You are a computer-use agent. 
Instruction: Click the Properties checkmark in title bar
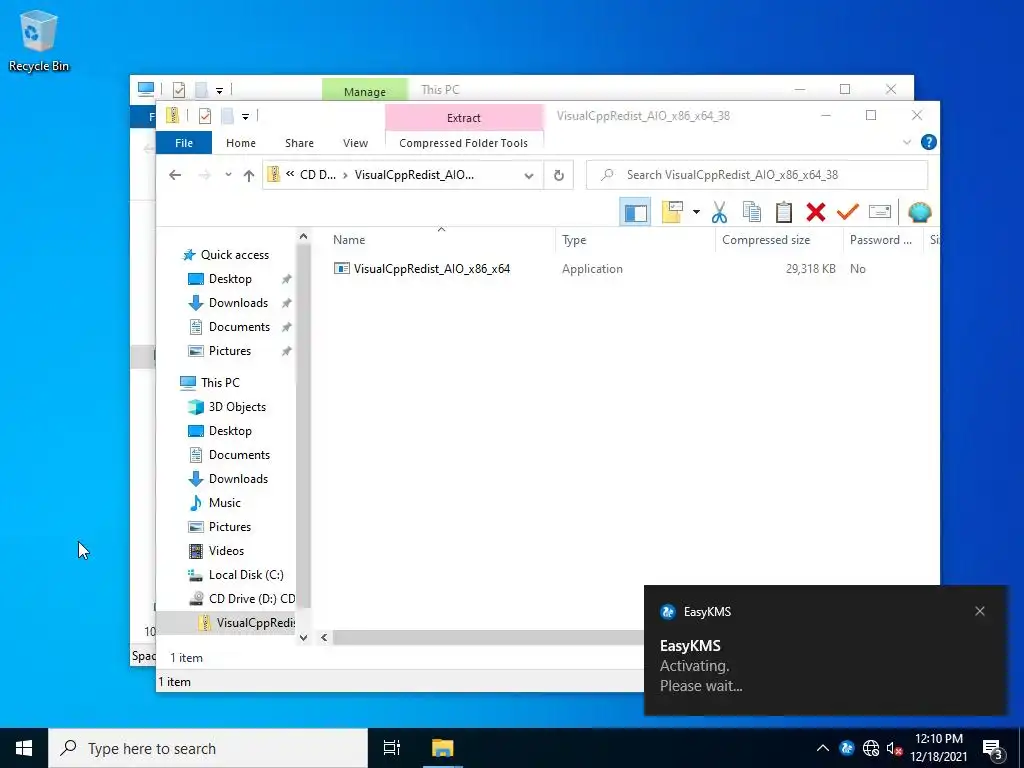point(205,116)
